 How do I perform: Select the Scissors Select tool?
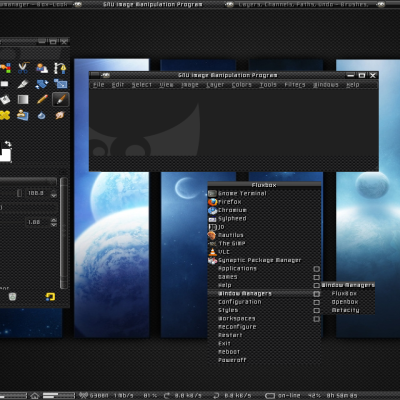23,68
